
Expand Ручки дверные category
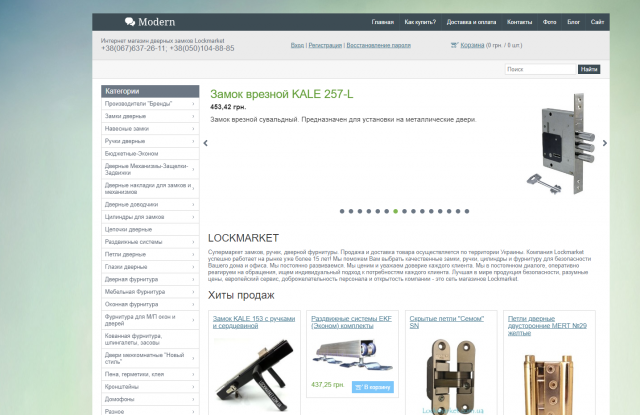[150, 141]
